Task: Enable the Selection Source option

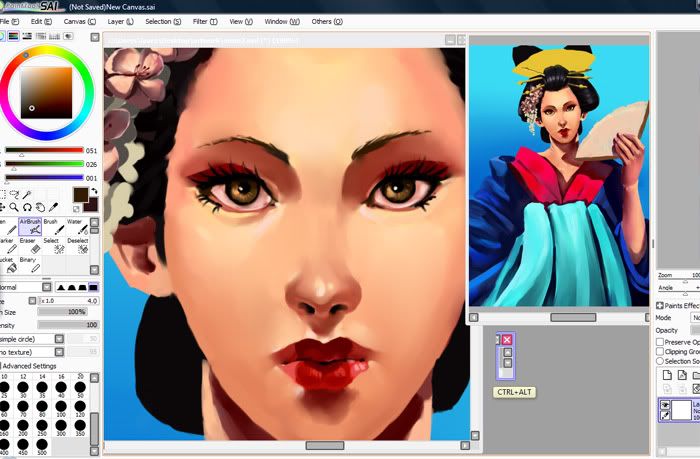Action: click(x=660, y=361)
